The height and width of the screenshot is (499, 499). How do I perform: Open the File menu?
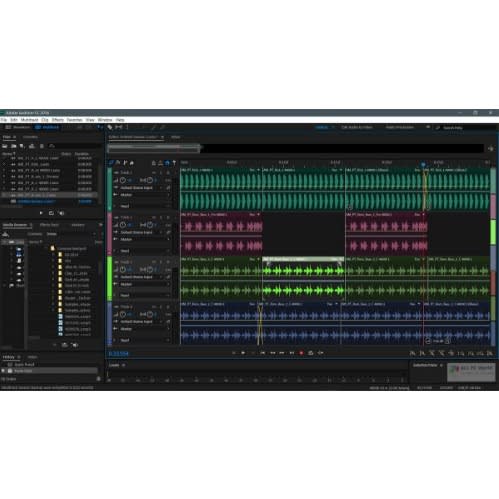[3, 120]
